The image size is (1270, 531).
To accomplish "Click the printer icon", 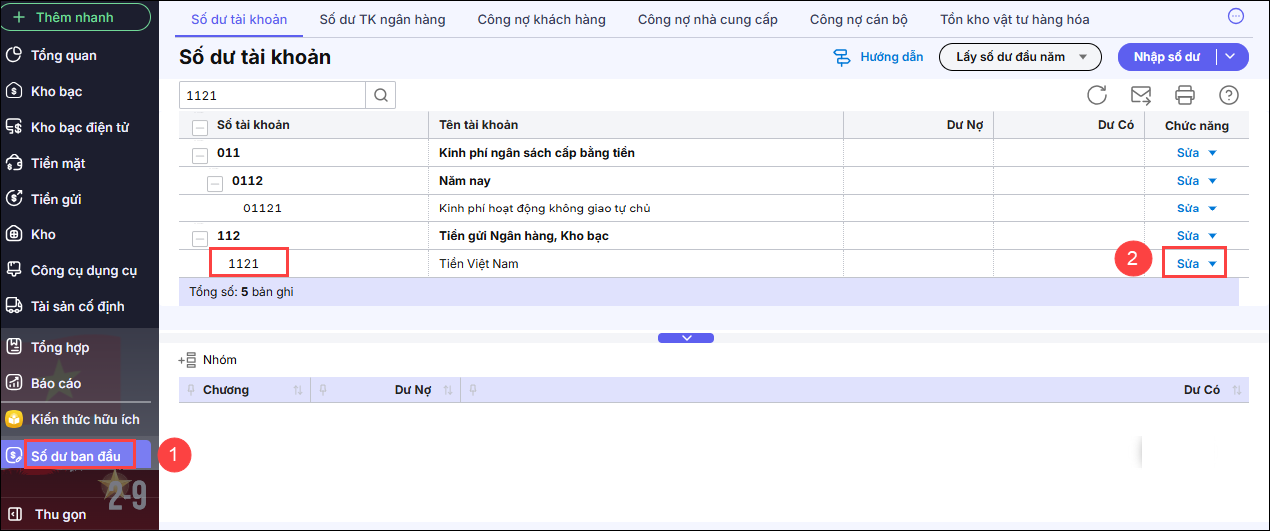I will [1185, 95].
